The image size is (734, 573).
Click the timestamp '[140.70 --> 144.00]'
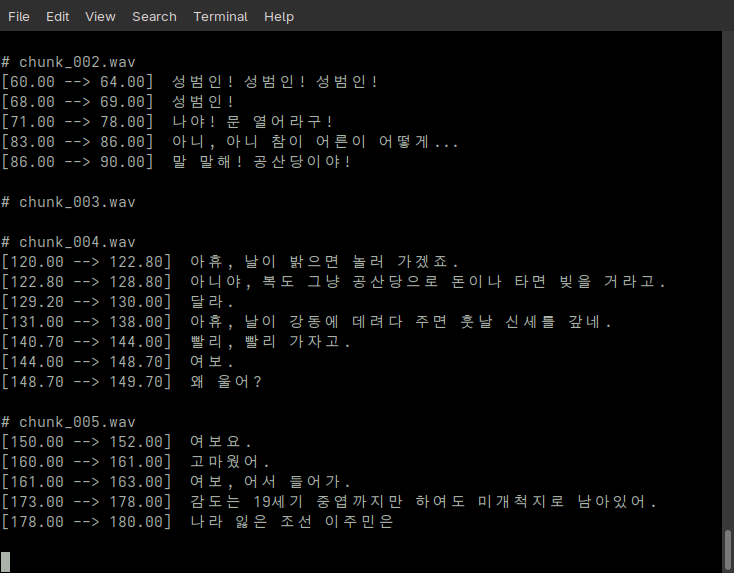coord(86,342)
